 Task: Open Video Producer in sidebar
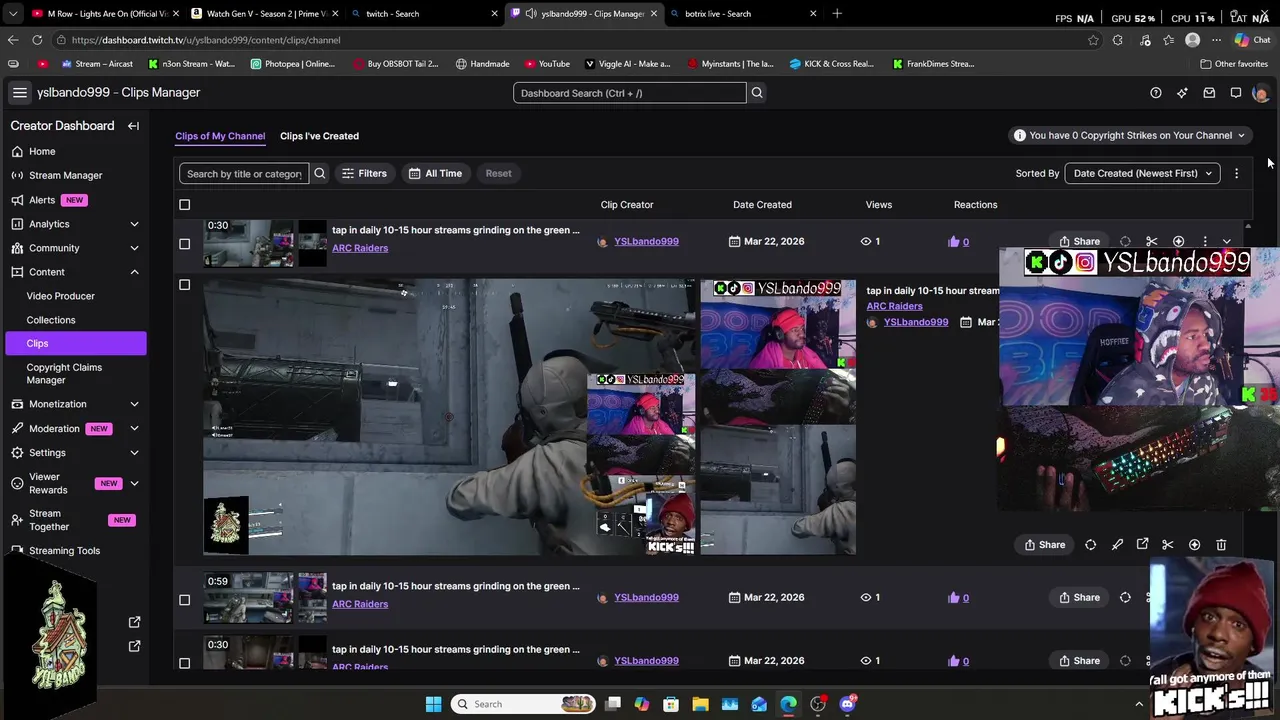[61, 296]
